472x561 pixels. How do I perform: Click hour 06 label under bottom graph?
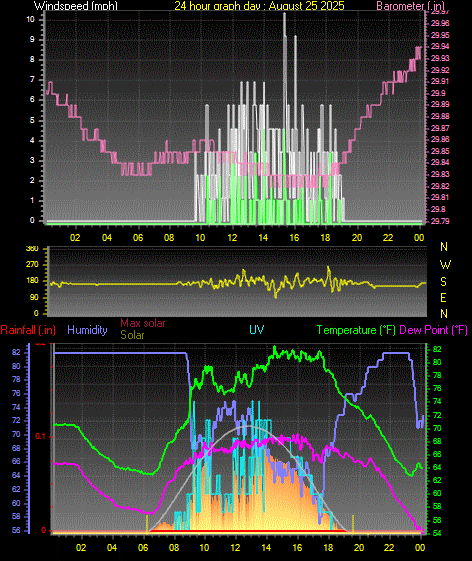(x=143, y=547)
